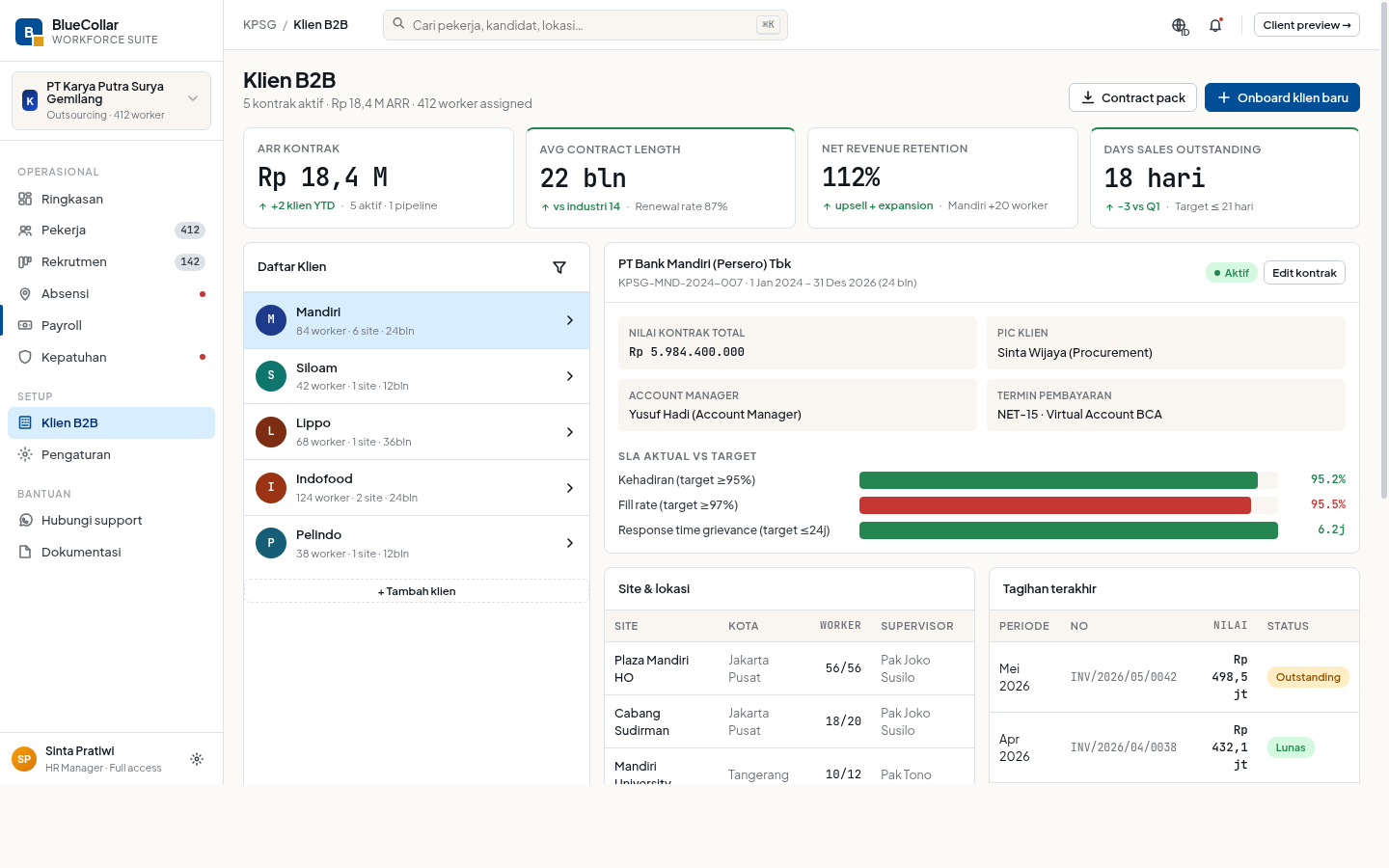
Task: Select Pelindo in the client list
Action: [417, 543]
